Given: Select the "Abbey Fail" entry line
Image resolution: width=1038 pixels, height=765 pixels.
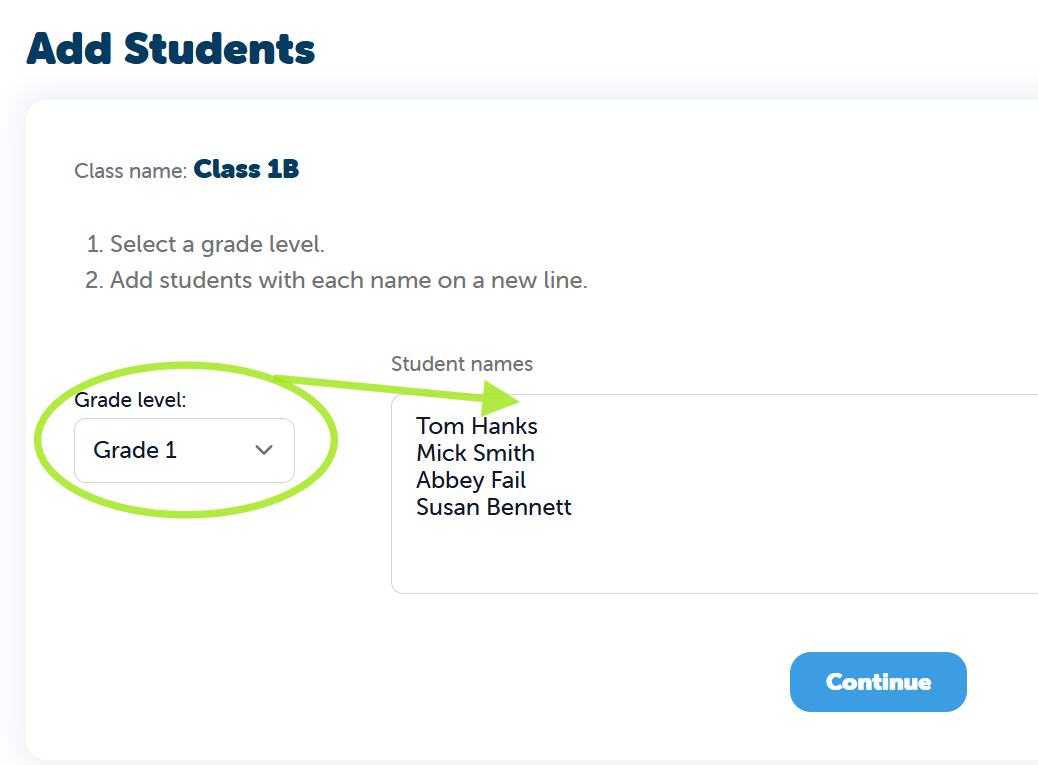Looking at the screenshot, I should point(471,480).
